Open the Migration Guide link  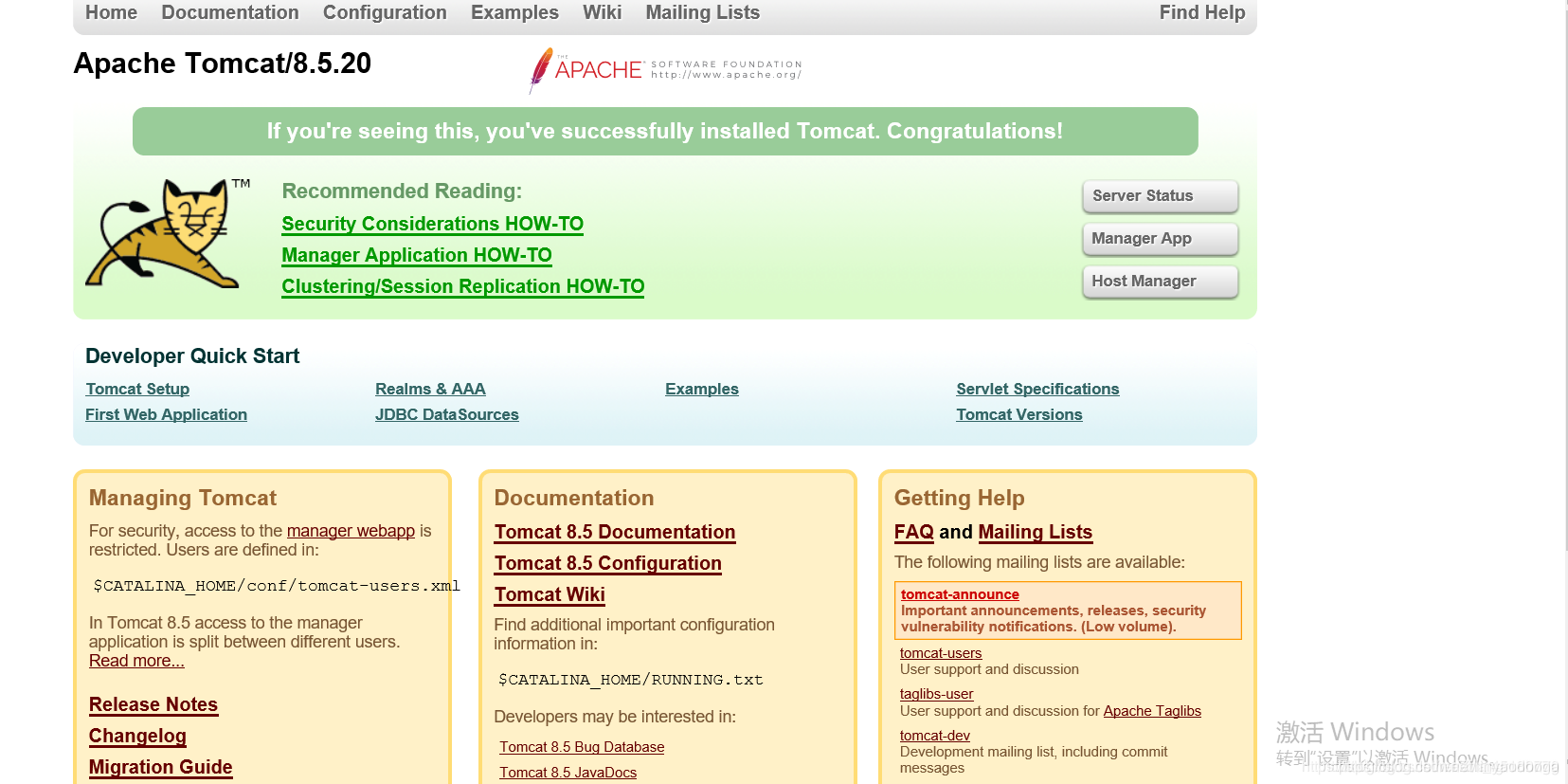[161, 767]
